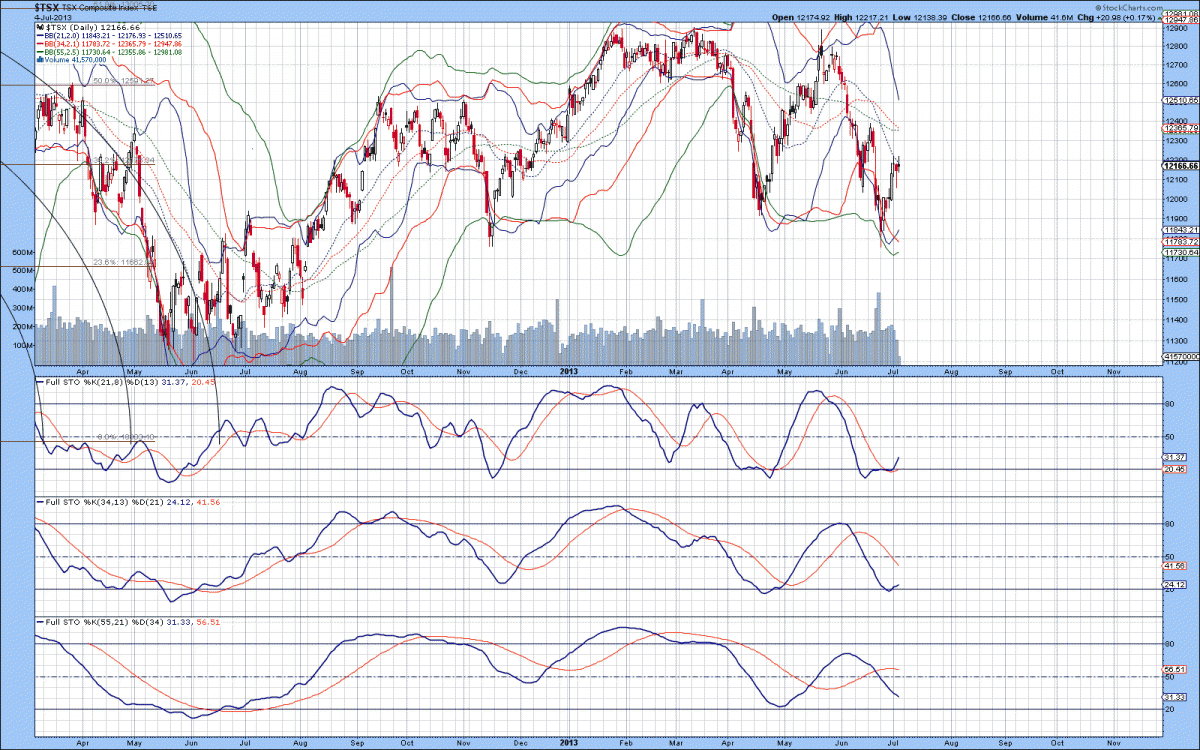Click the 12166.66 last-price axis tag
The height and width of the screenshot is (750, 1200).
point(1180,166)
